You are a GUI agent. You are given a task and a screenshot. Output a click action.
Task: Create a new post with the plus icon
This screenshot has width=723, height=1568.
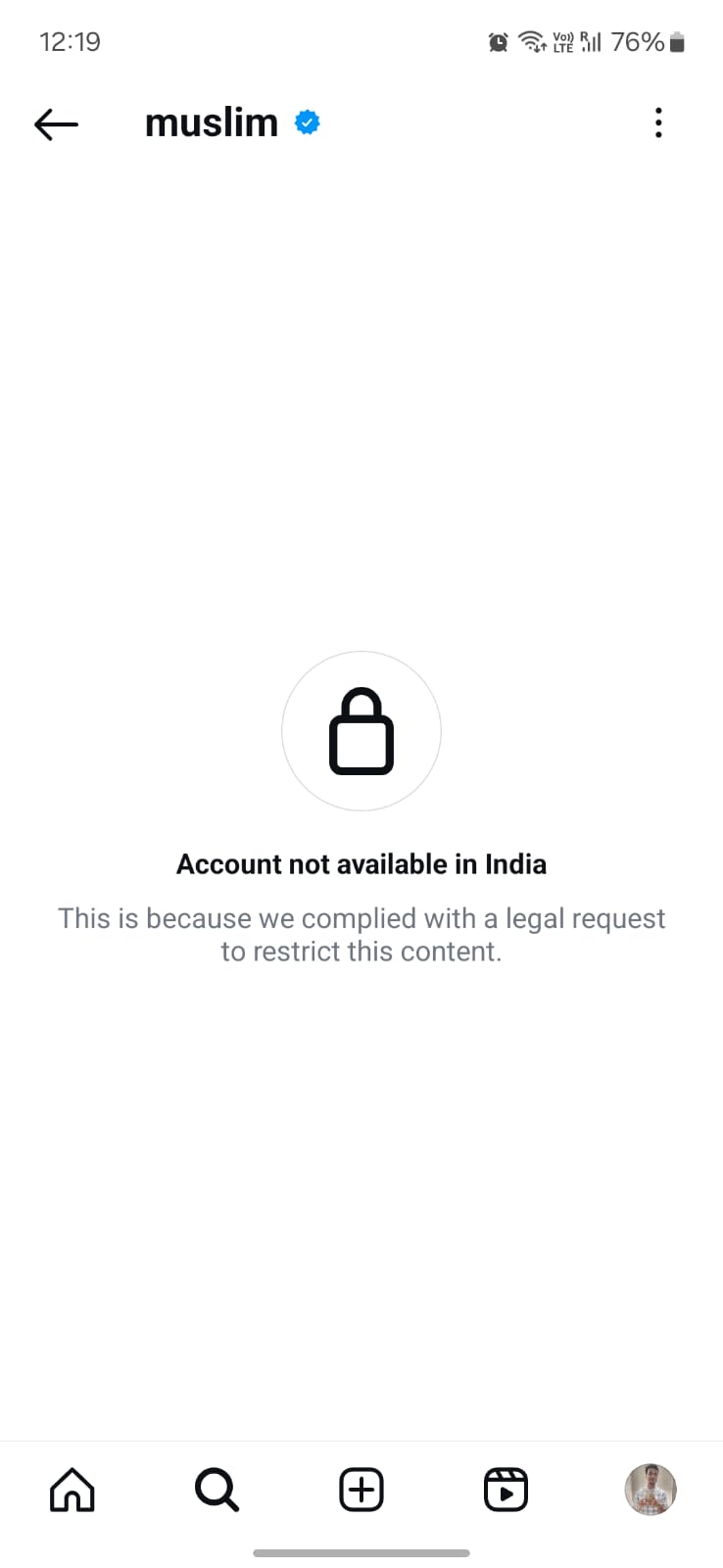click(x=361, y=1490)
